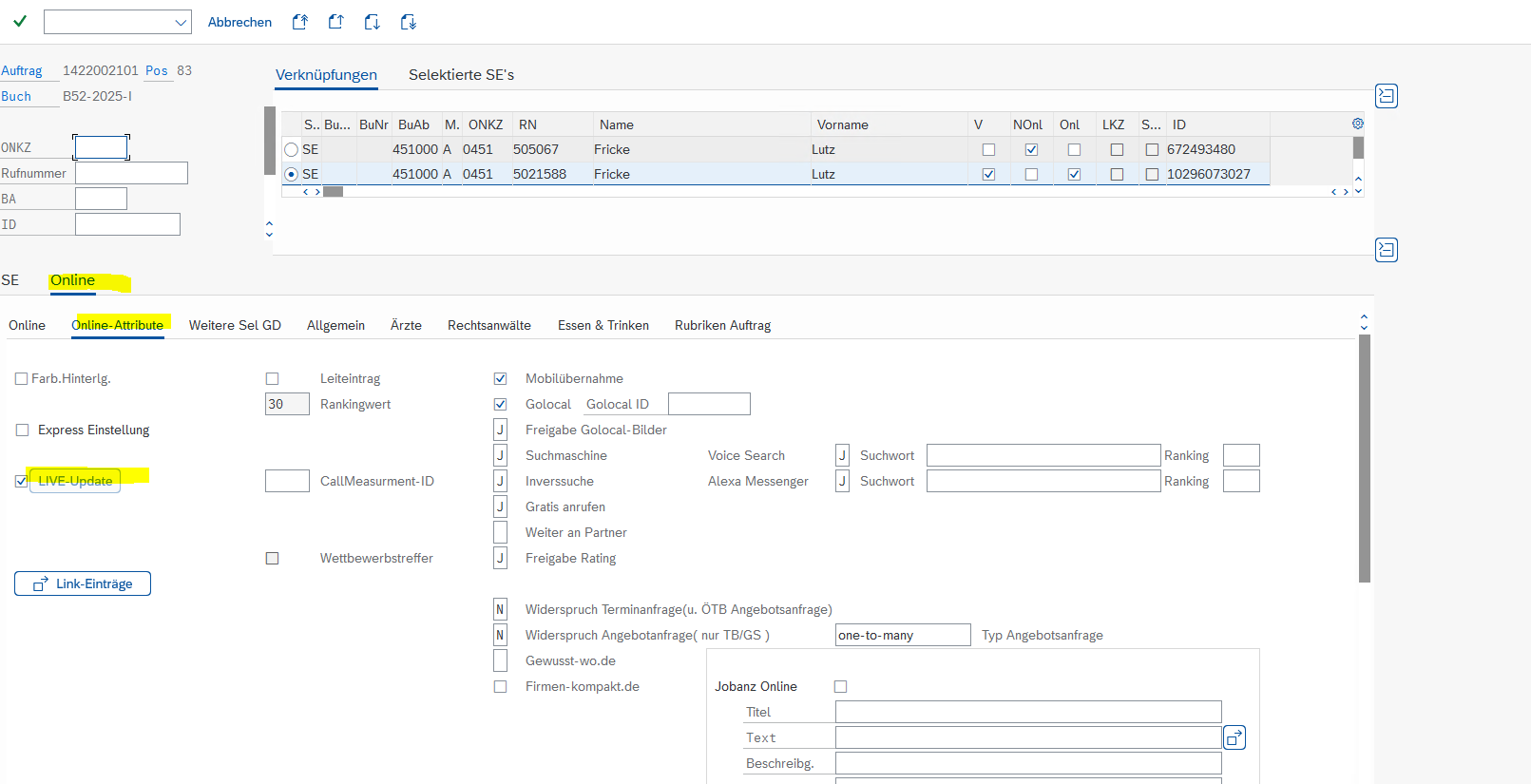Click the Rankingwert field with 30

287,404
